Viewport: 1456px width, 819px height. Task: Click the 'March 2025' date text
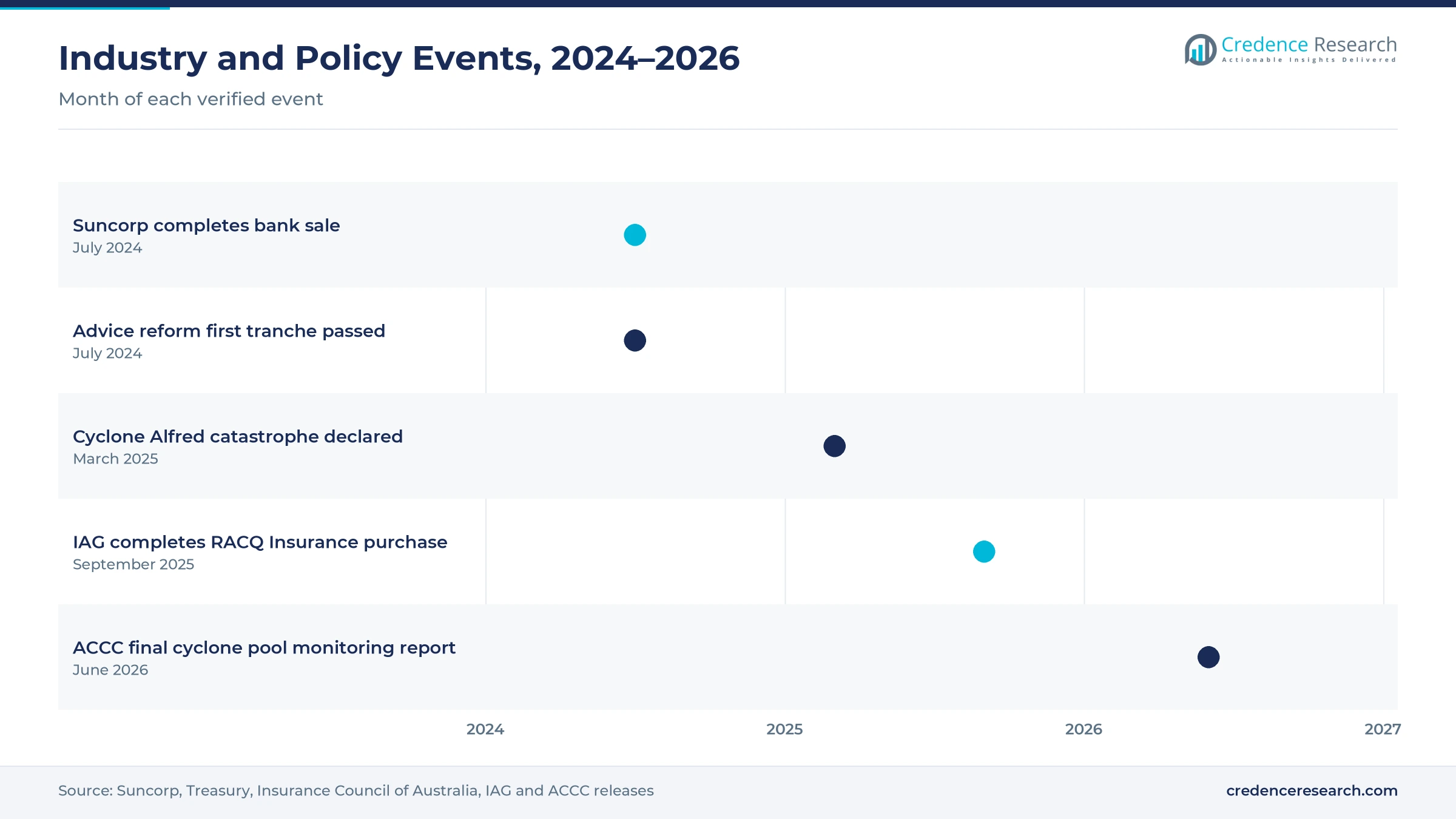pyautogui.click(x=115, y=459)
